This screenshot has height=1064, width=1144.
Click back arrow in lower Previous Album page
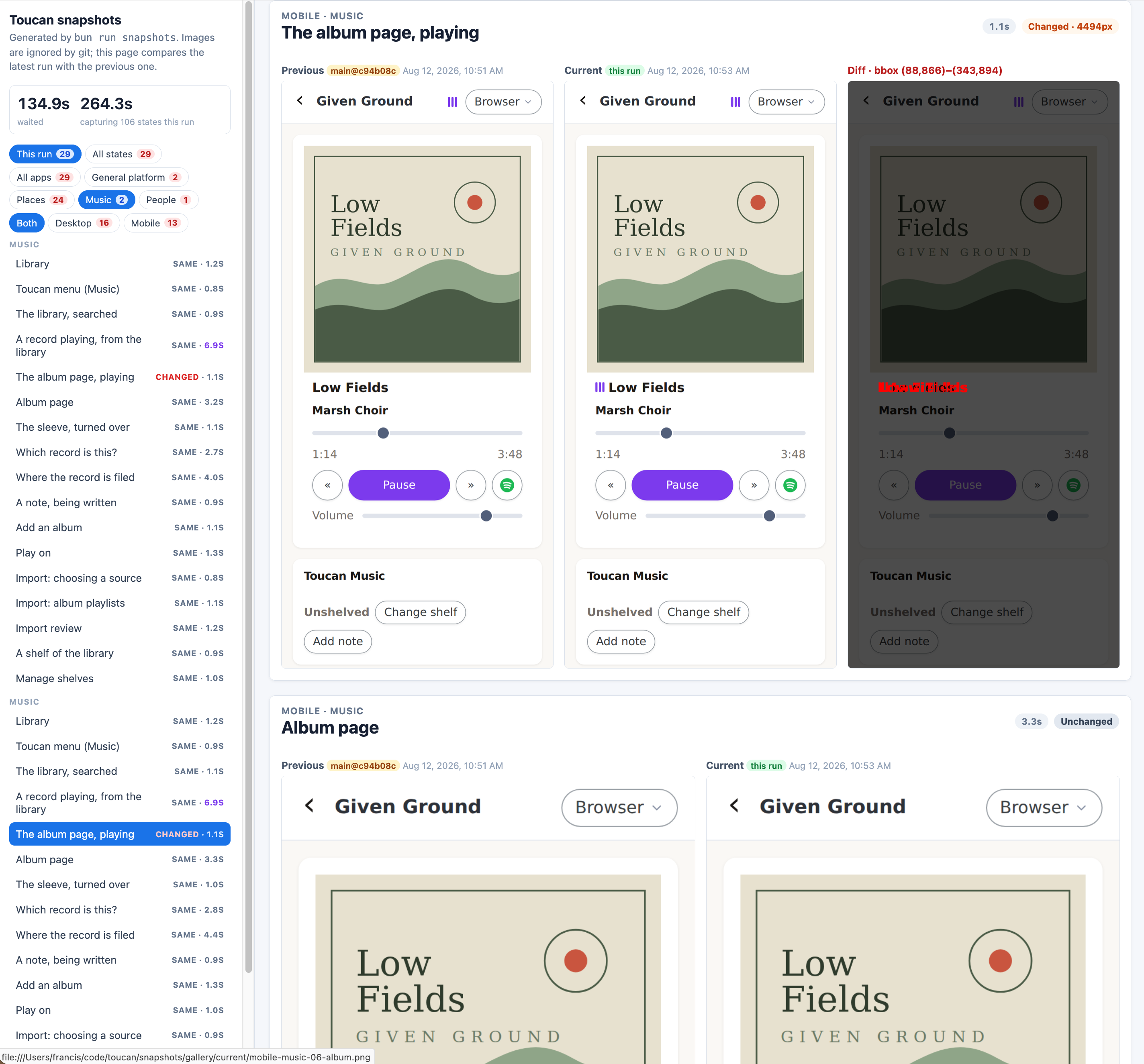coord(310,805)
